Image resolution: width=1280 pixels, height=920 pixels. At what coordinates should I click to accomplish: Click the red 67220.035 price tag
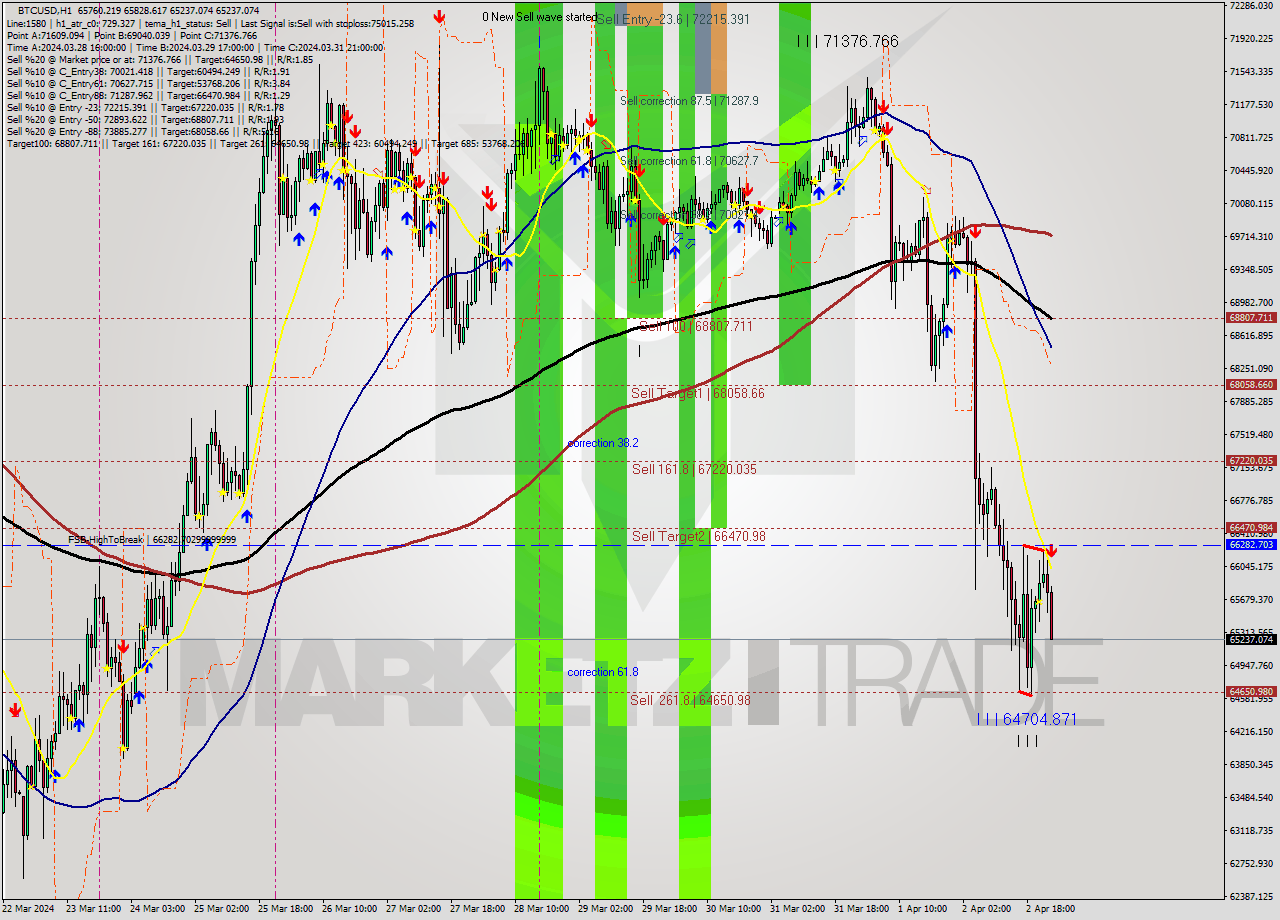pyautogui.click(x=1250, y=461)
